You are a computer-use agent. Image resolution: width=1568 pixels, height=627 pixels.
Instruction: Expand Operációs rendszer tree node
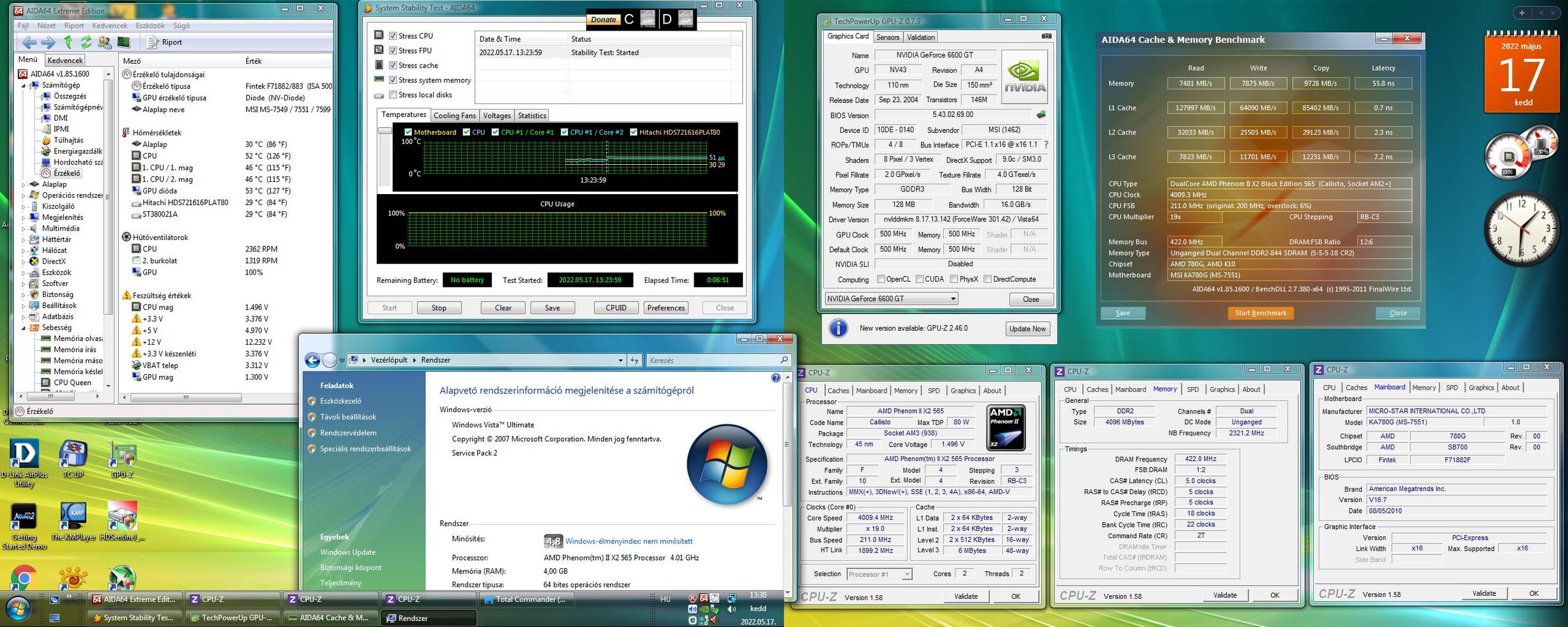(x=24, y=195)
